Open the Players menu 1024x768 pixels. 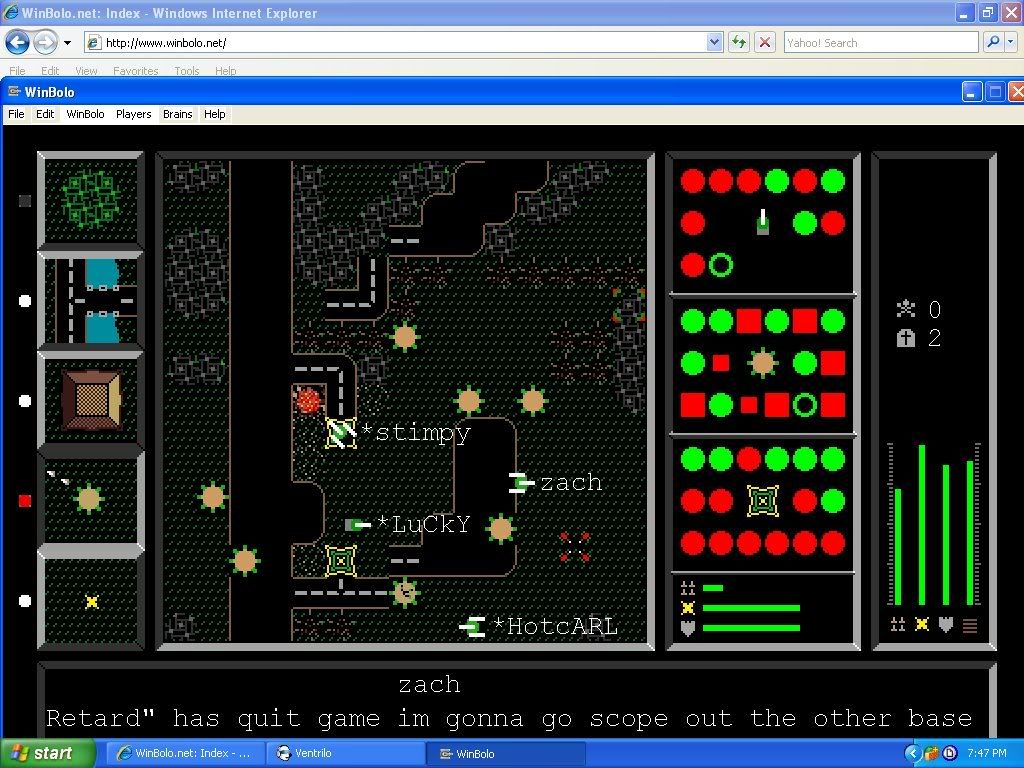(x=133, y=114)
